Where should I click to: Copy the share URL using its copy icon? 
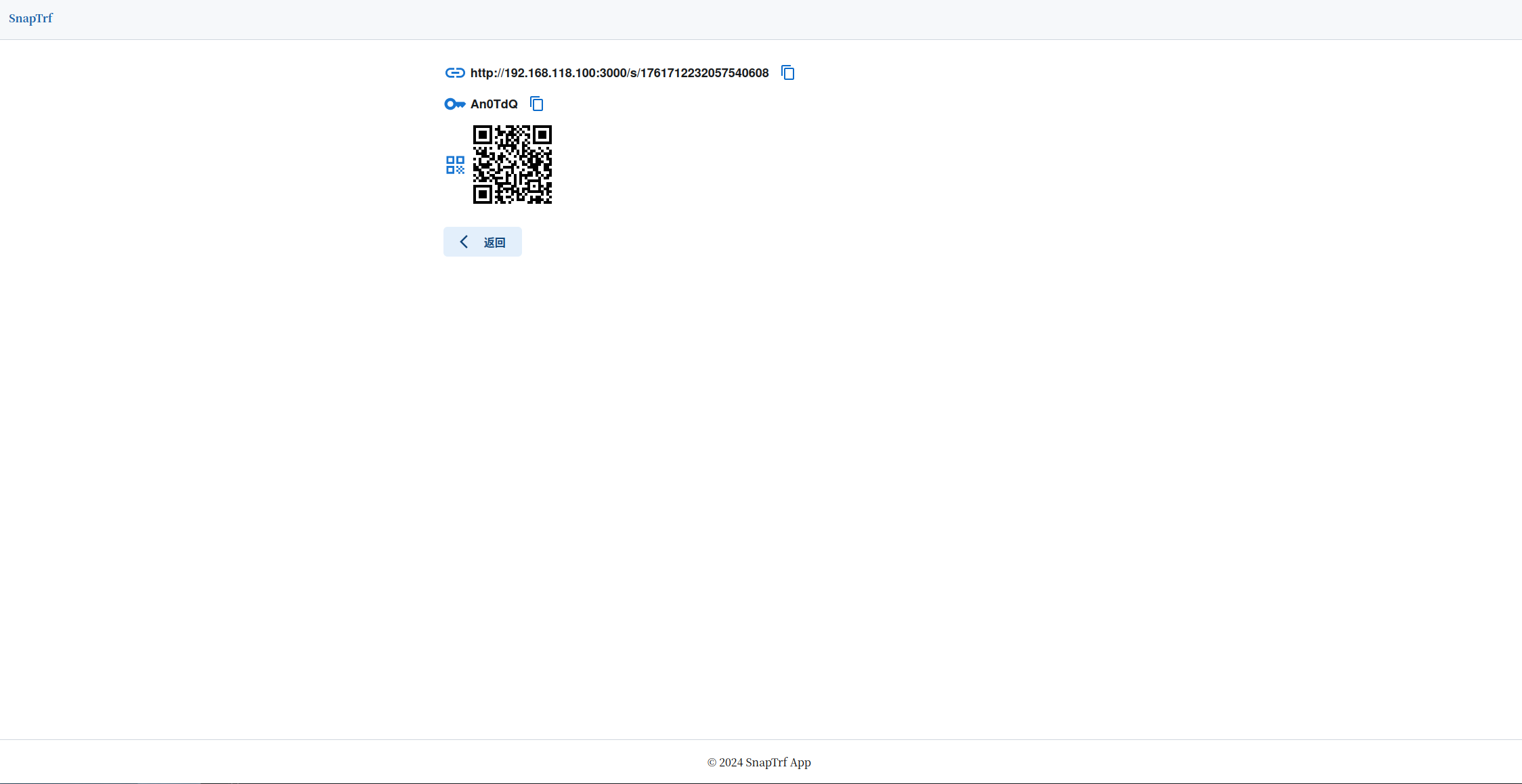coord(787,72)
